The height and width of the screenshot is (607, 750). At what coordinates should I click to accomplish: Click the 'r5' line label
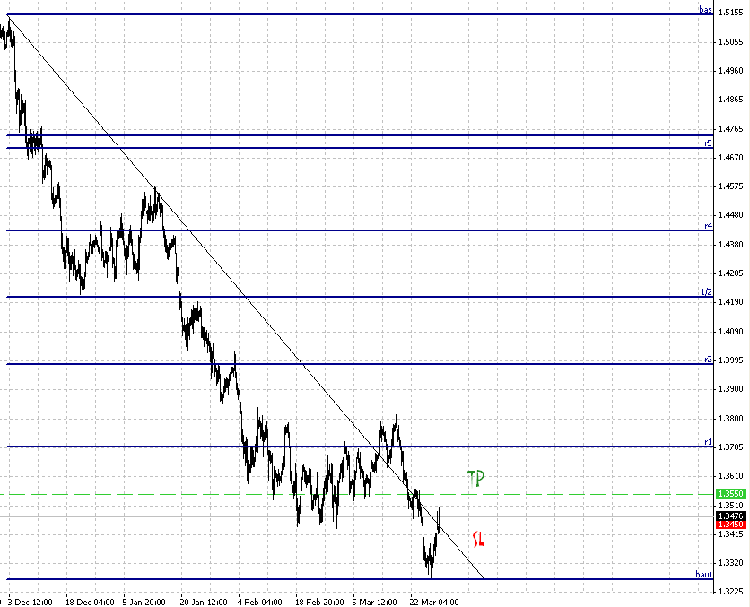coord(708,143)
